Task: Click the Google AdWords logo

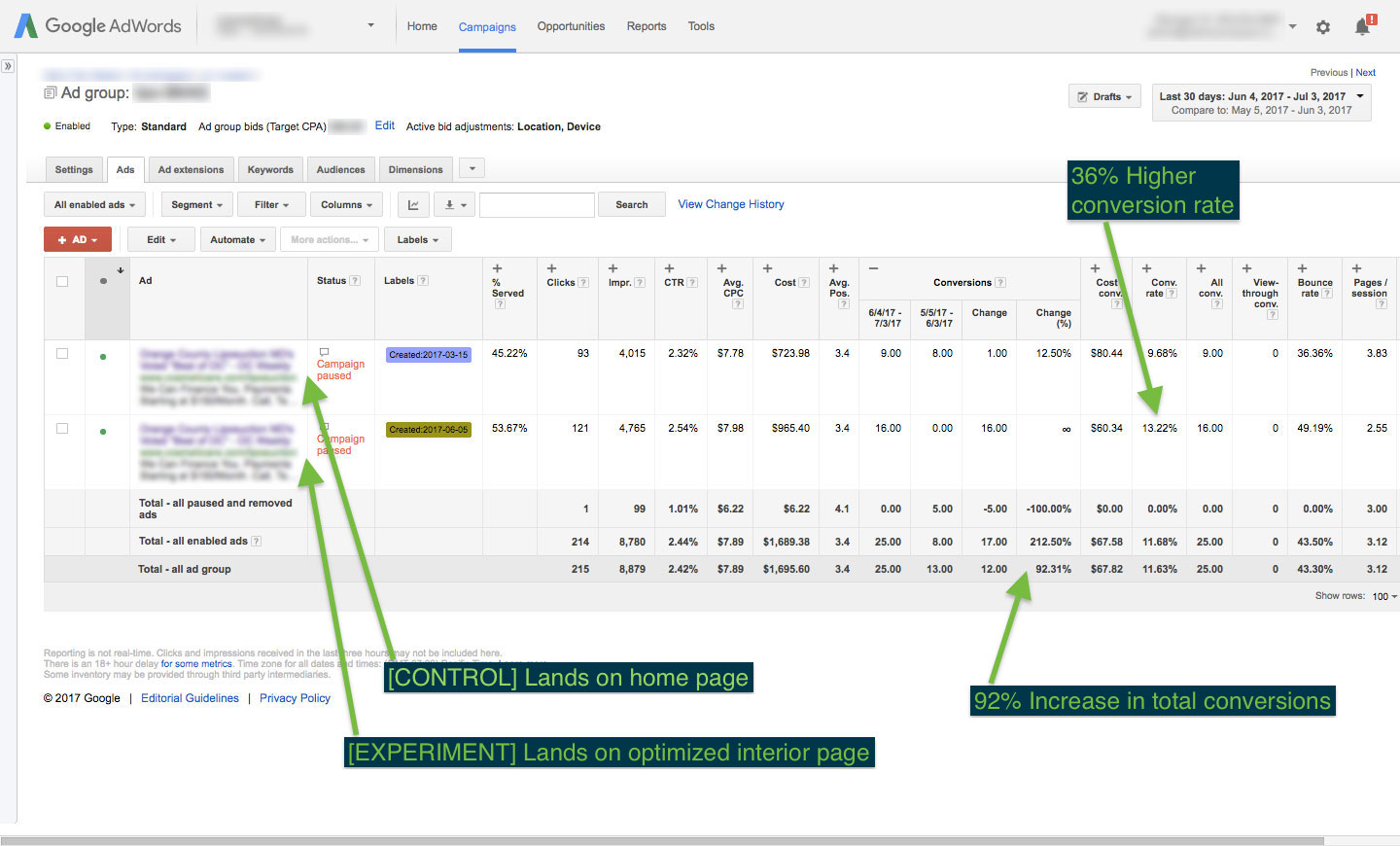Action: [98, 26]
